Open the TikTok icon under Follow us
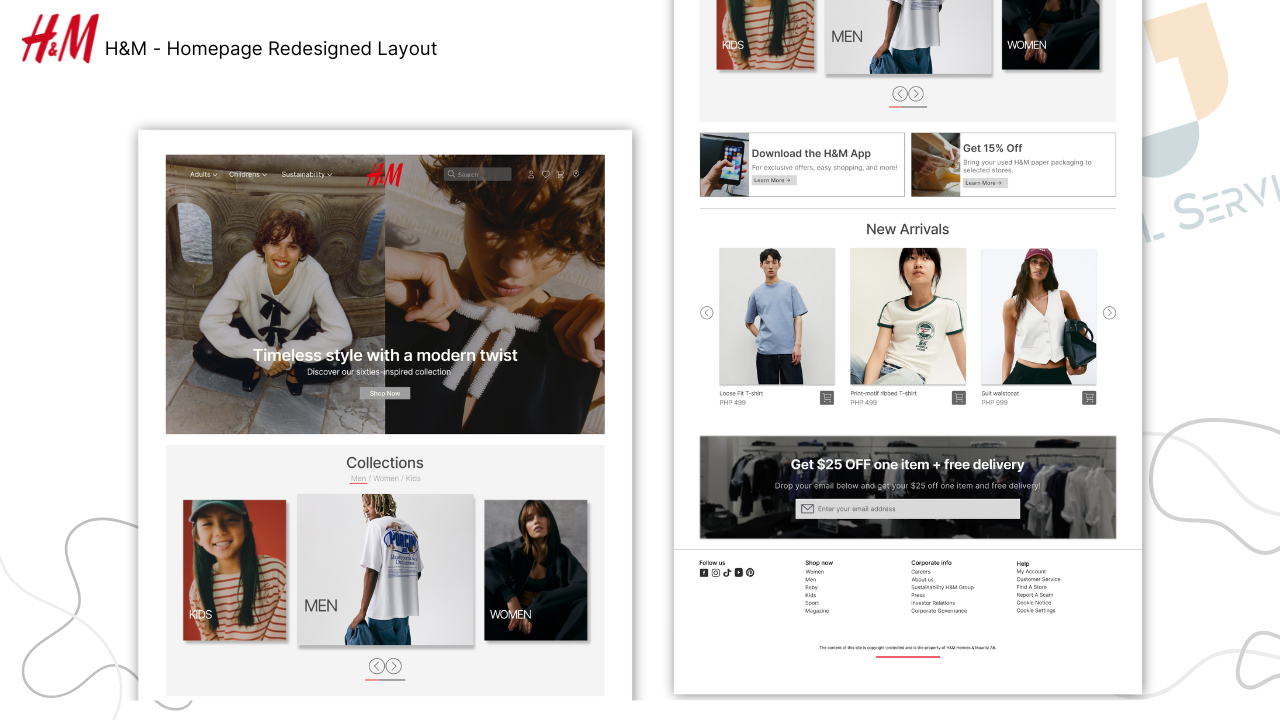The image size is (1280, 720). click(727, 573)
